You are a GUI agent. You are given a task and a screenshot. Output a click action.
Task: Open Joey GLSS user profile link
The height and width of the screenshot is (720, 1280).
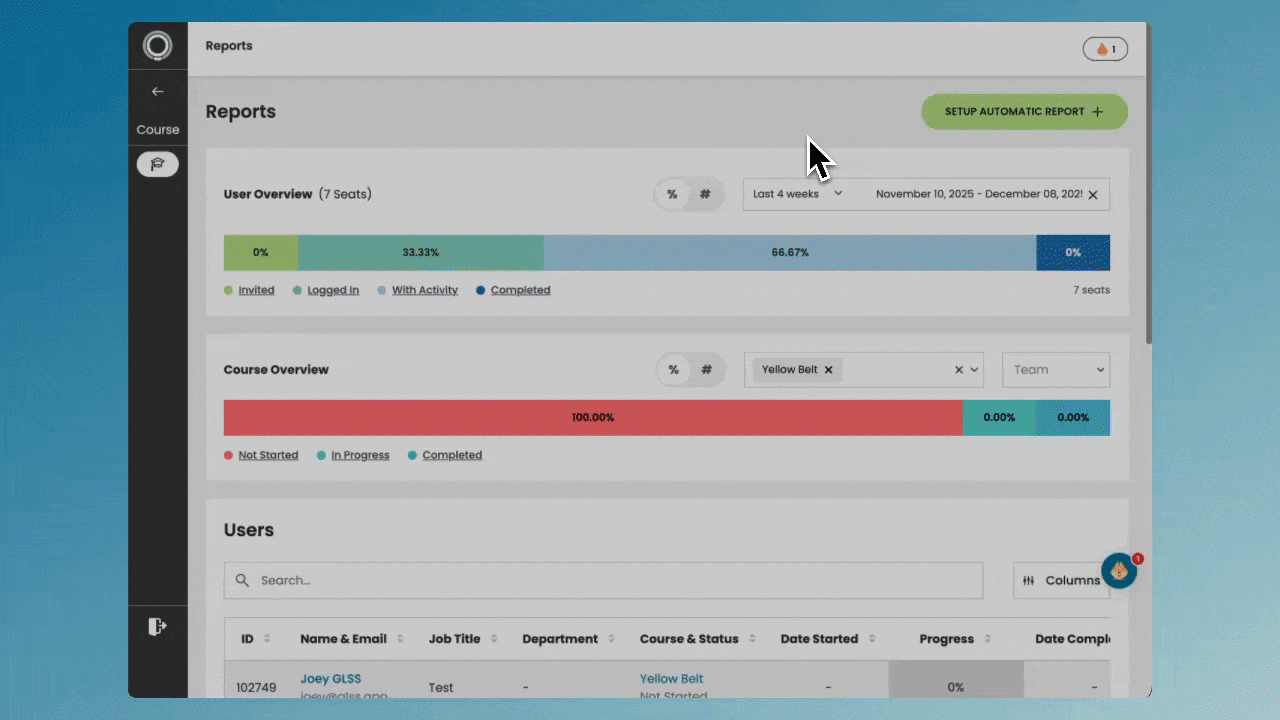pos(331,679)
